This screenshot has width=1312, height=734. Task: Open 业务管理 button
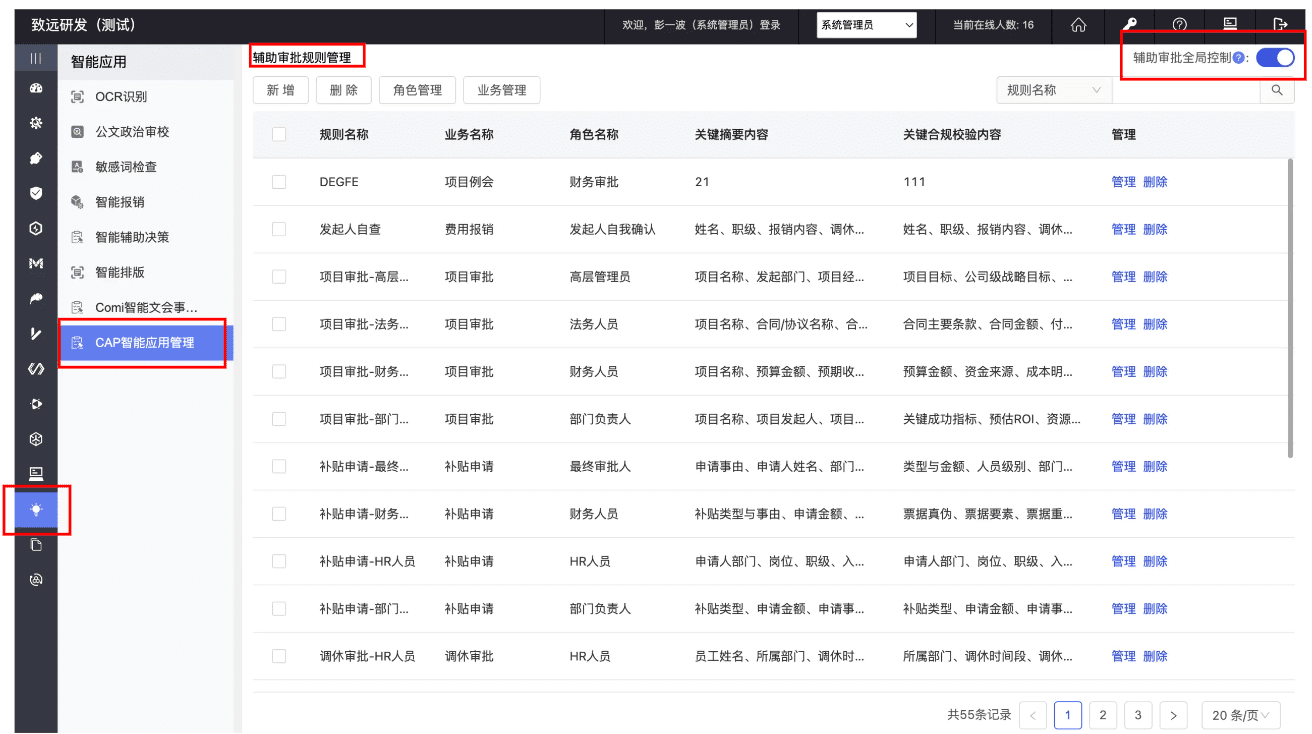tap(502, 90)
